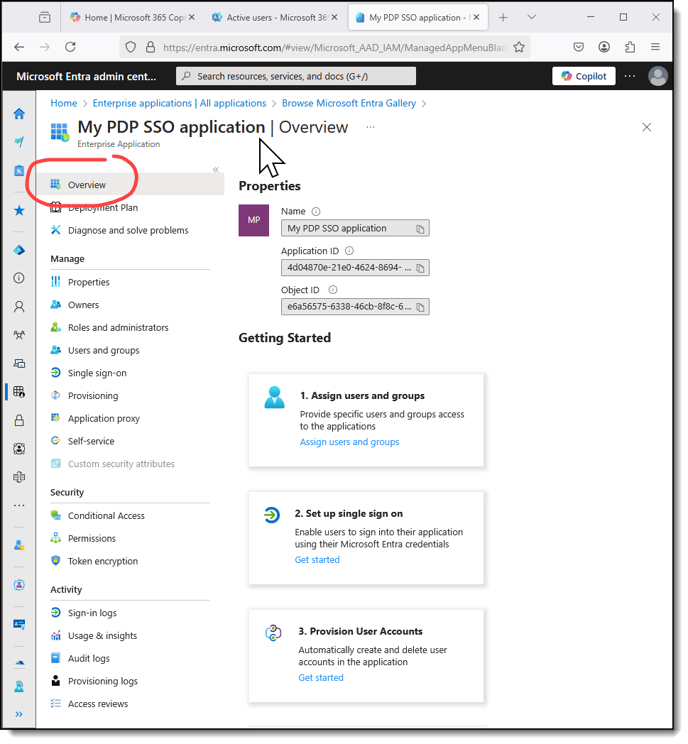Copy the Application ID value
688x744 pixels.
(x=420, y=268)
